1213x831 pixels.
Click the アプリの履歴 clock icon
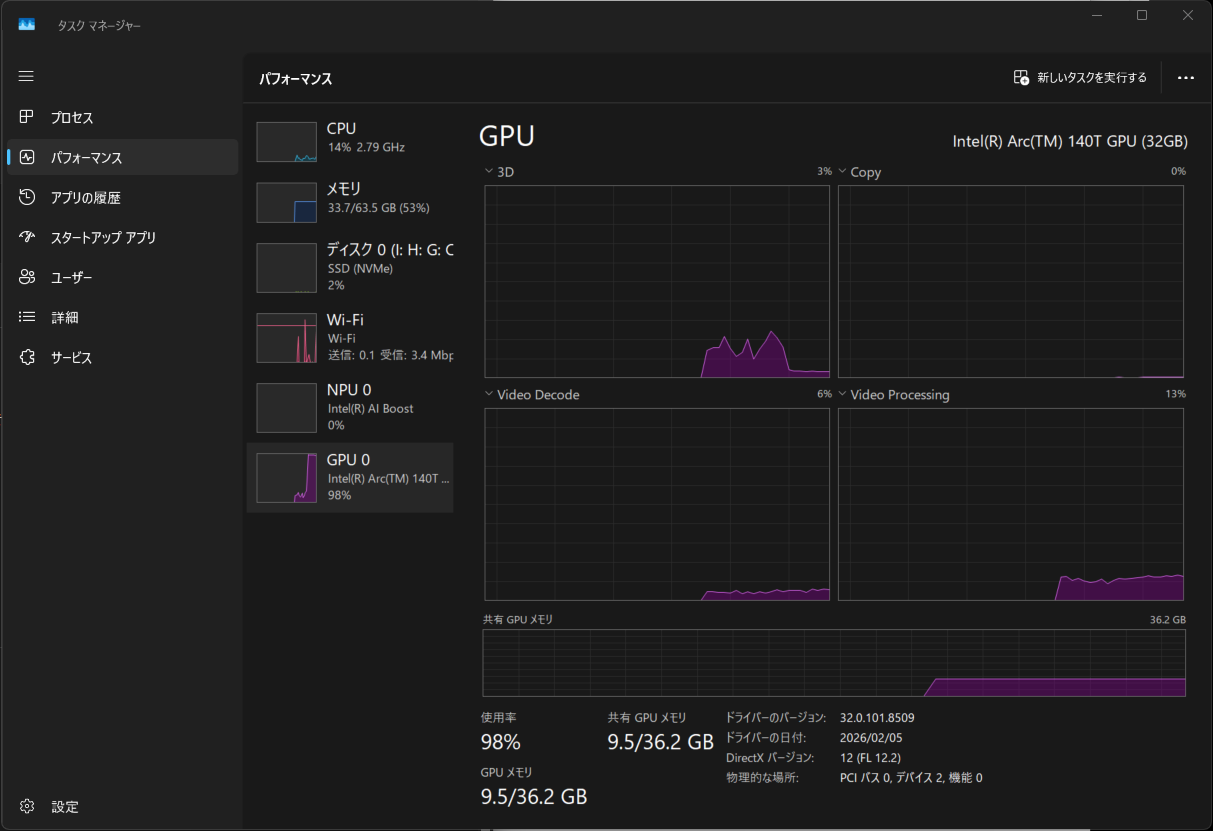click(x=27, y=198)
